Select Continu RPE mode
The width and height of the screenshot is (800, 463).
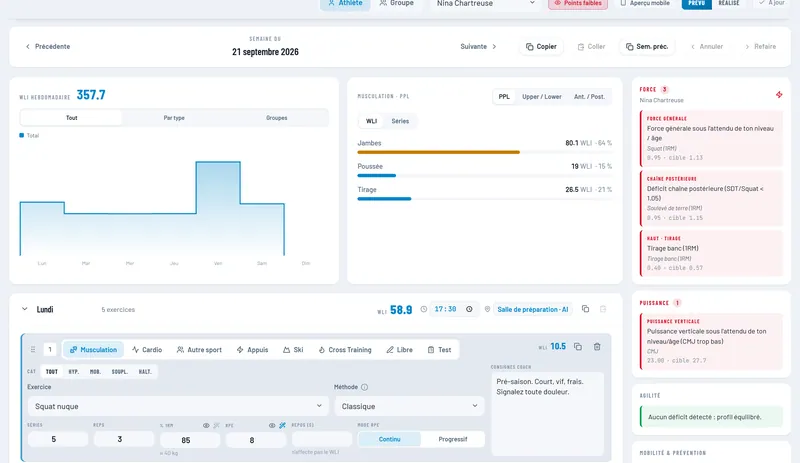click(x=389, y=439)
